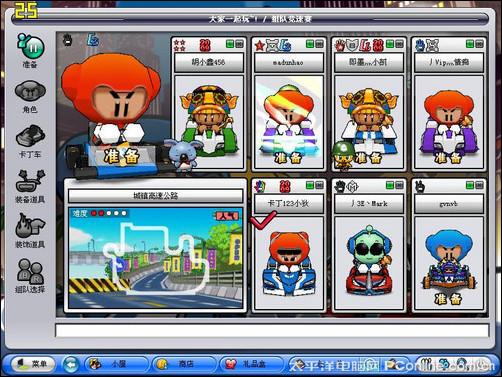Click the 小屋 house button
The image size is (502, 377).
115,364
